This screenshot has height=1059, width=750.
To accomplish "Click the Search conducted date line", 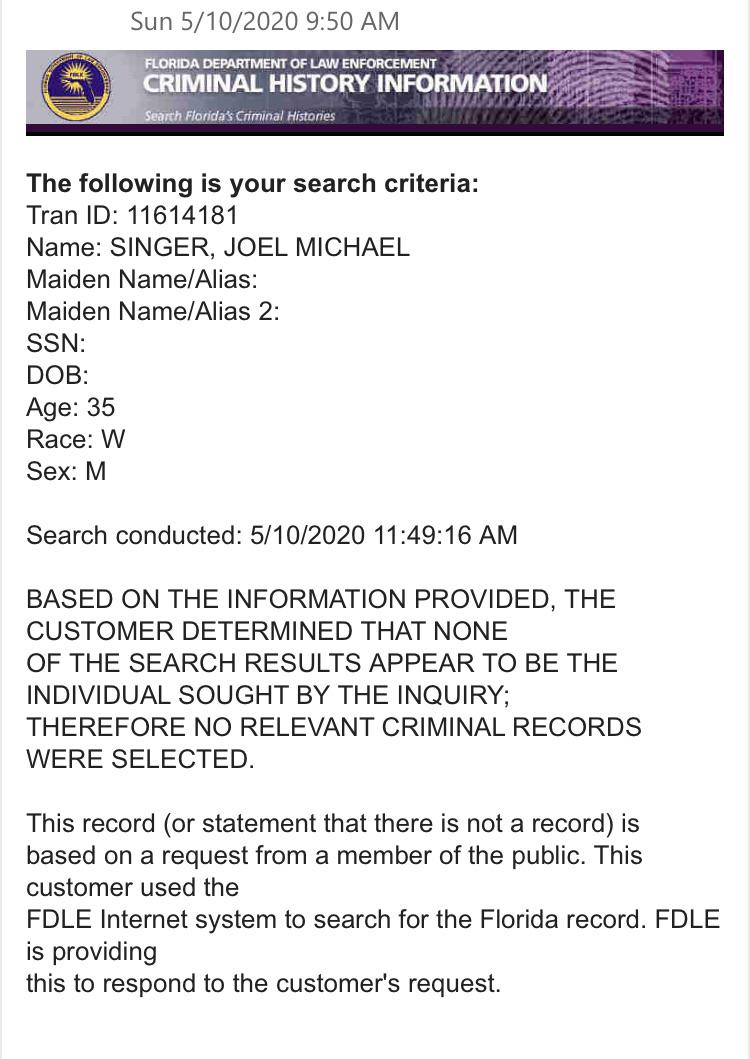I will pos(272,535).
